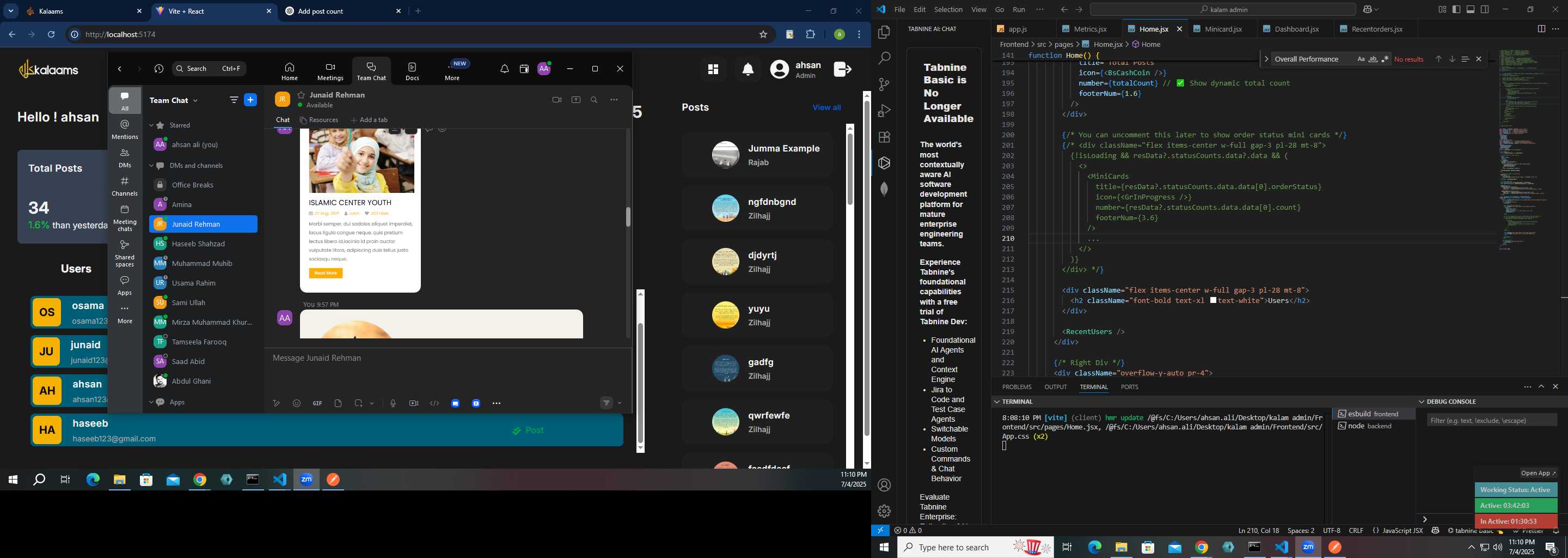Click the Zoom chat vertical scrollbar thumb
The width and height of the screenshot is (1568, 558).
tap(628, 217)
